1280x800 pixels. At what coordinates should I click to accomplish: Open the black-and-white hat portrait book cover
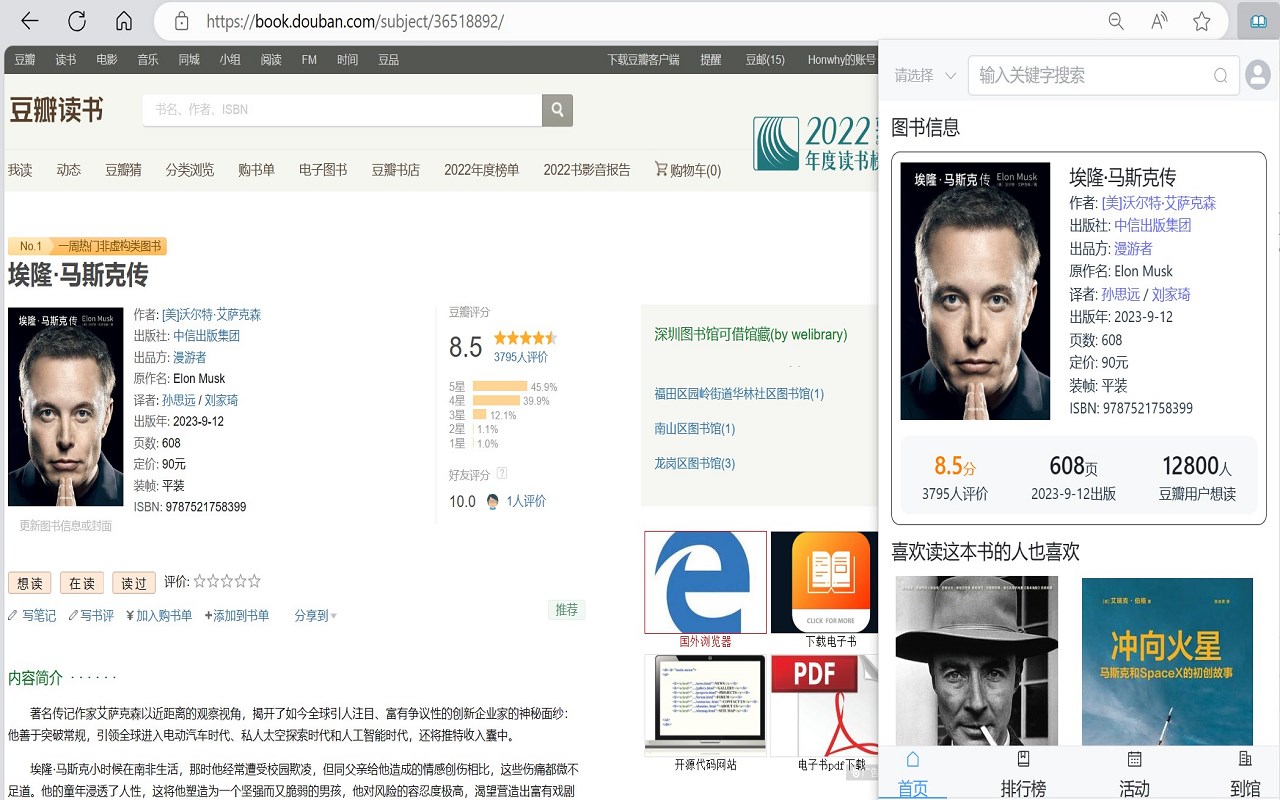[x=976, y=662]
